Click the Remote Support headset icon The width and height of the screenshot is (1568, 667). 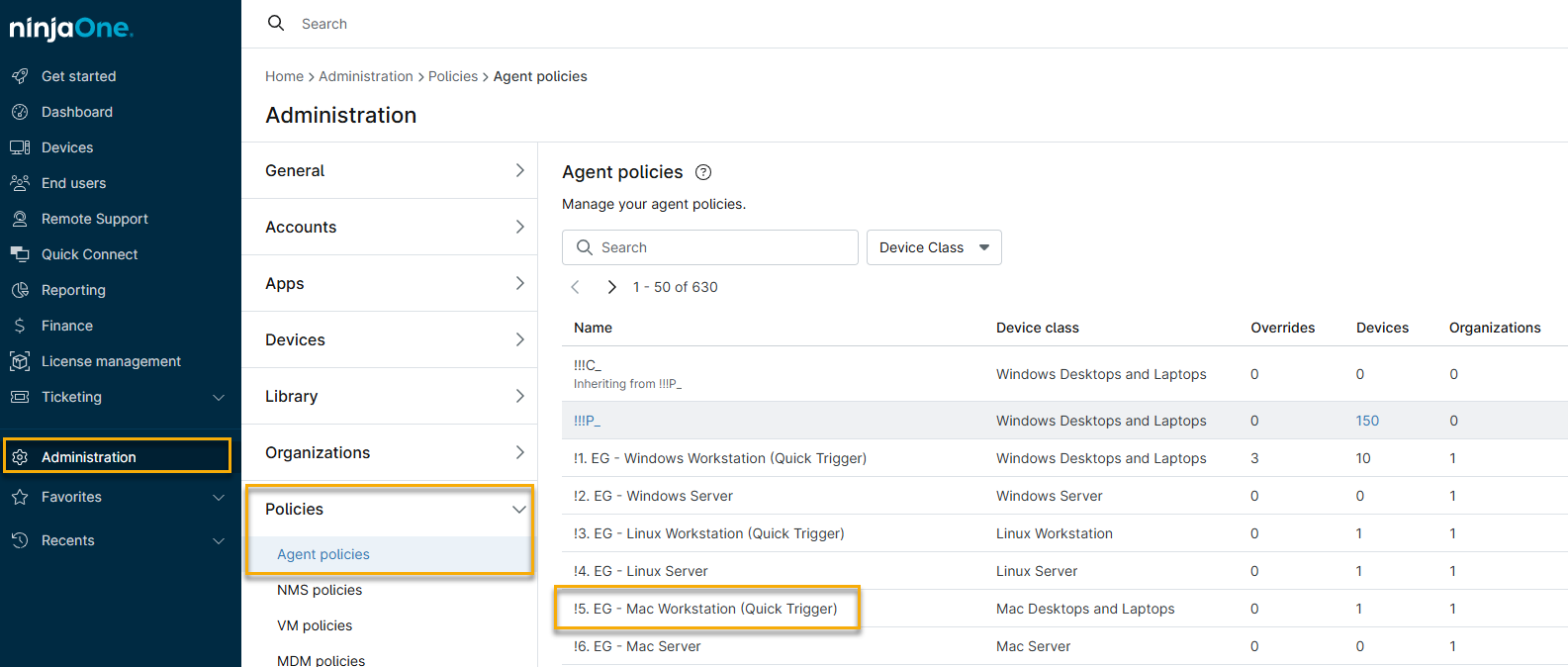click(x=20, y=219)
